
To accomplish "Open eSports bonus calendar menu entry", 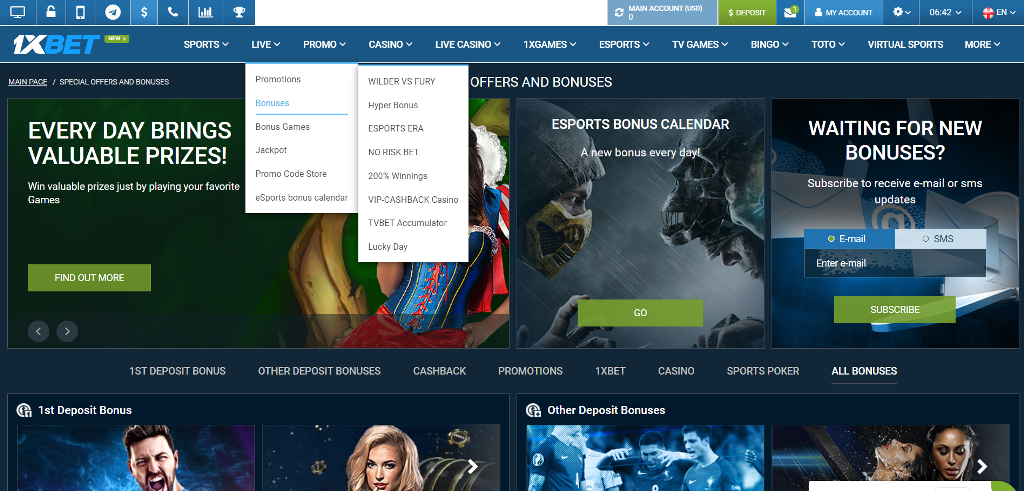I will [302, 197].
